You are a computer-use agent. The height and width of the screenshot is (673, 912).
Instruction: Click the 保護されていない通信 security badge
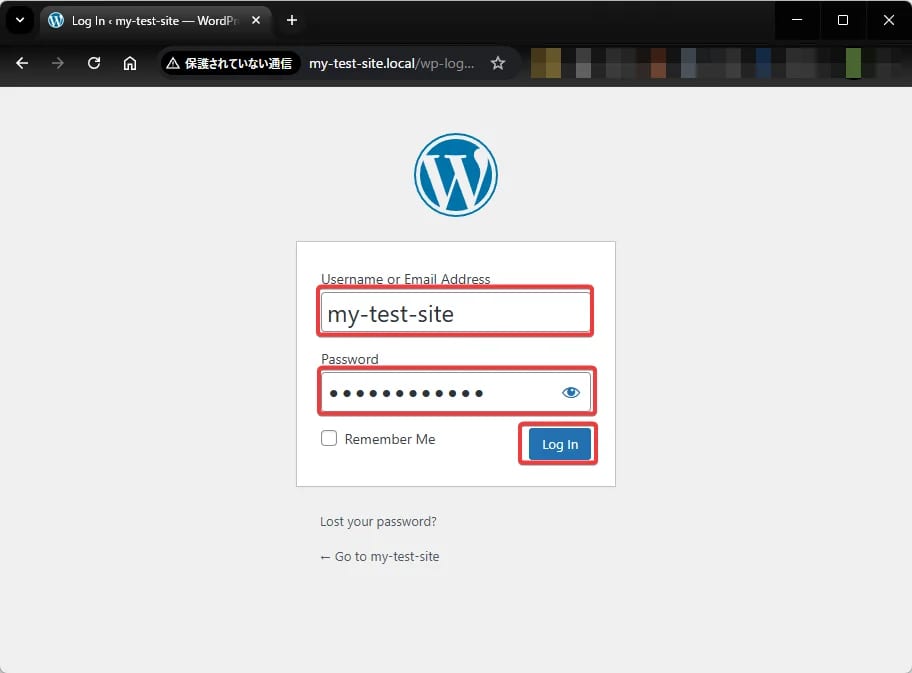click(229, 63)
